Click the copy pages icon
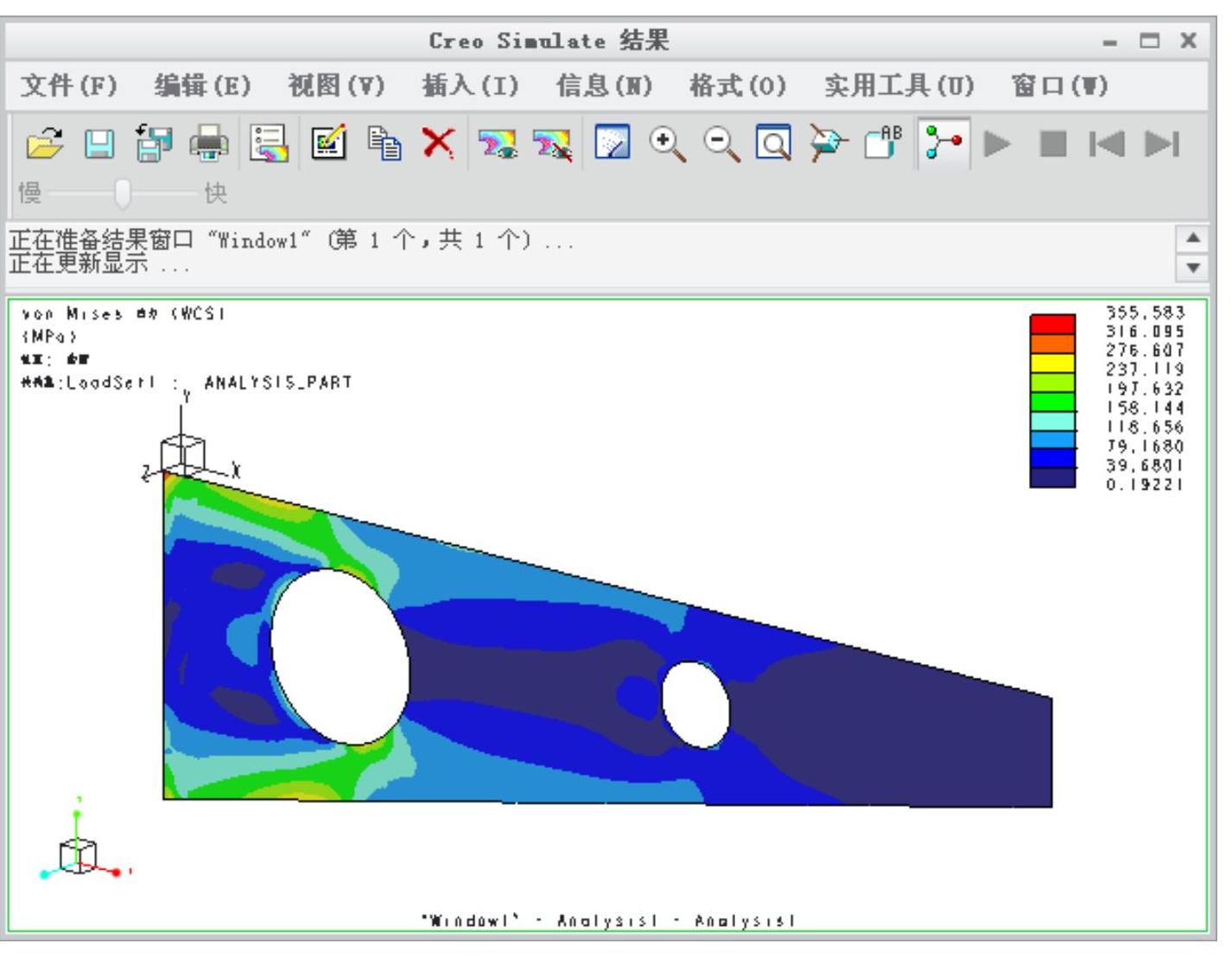The width and height of the screenshot is (1232, 956). (x=384, y=143)
